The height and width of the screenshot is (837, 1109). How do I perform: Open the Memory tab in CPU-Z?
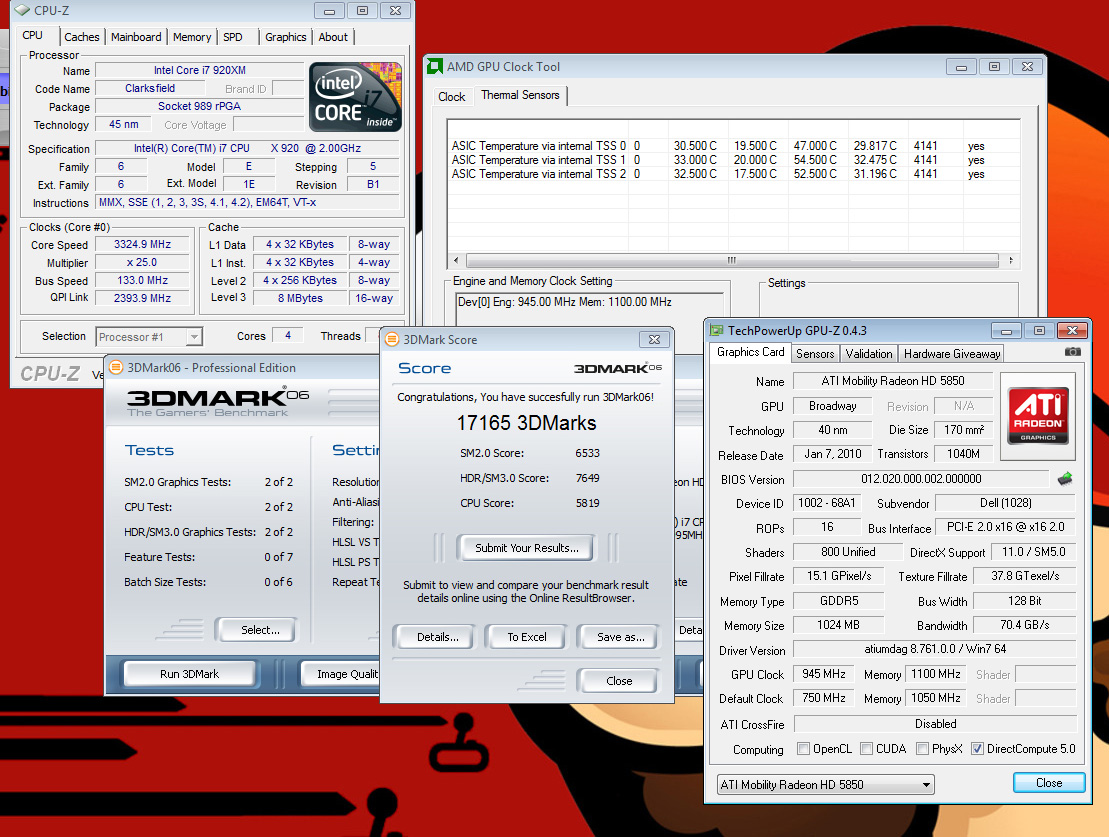[192, 37]
